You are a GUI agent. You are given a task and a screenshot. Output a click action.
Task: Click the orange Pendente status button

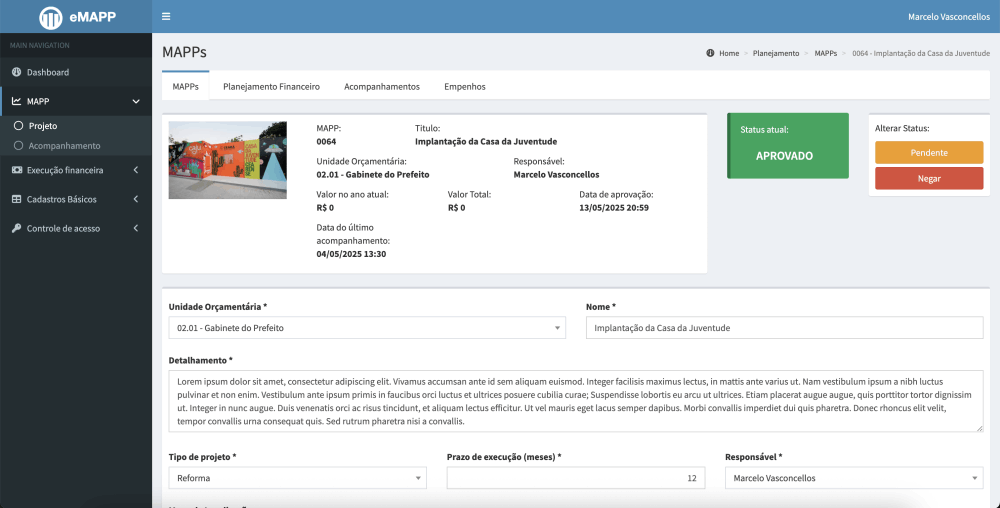coord(928,153)
